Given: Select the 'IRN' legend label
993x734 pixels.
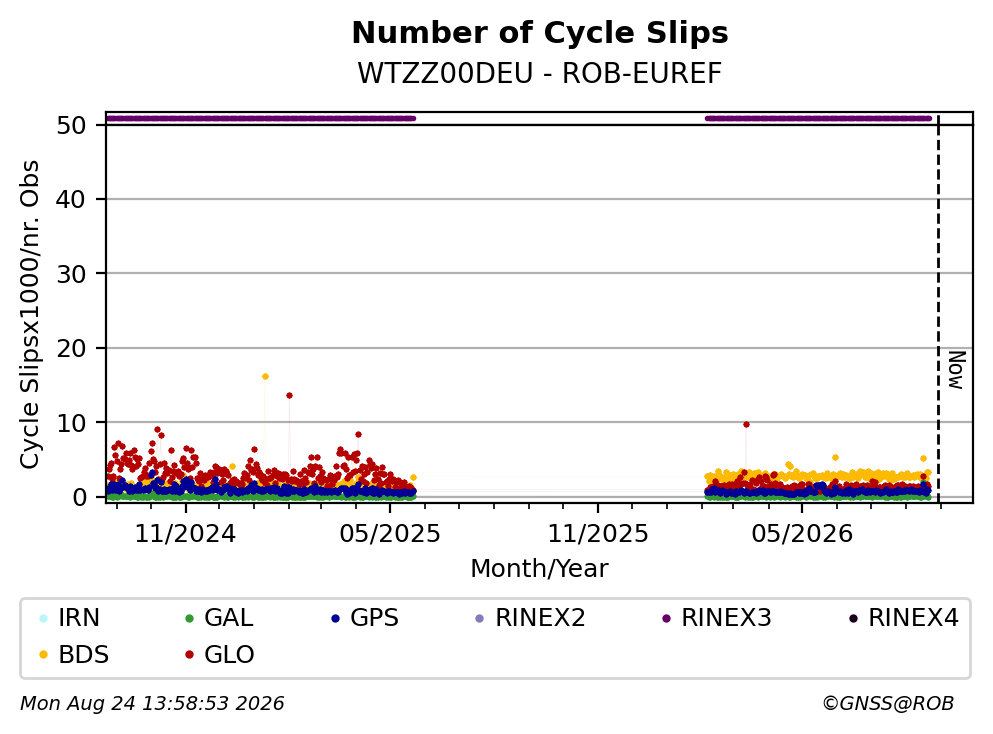Looking at the screenshot, I should click(79, 618).
